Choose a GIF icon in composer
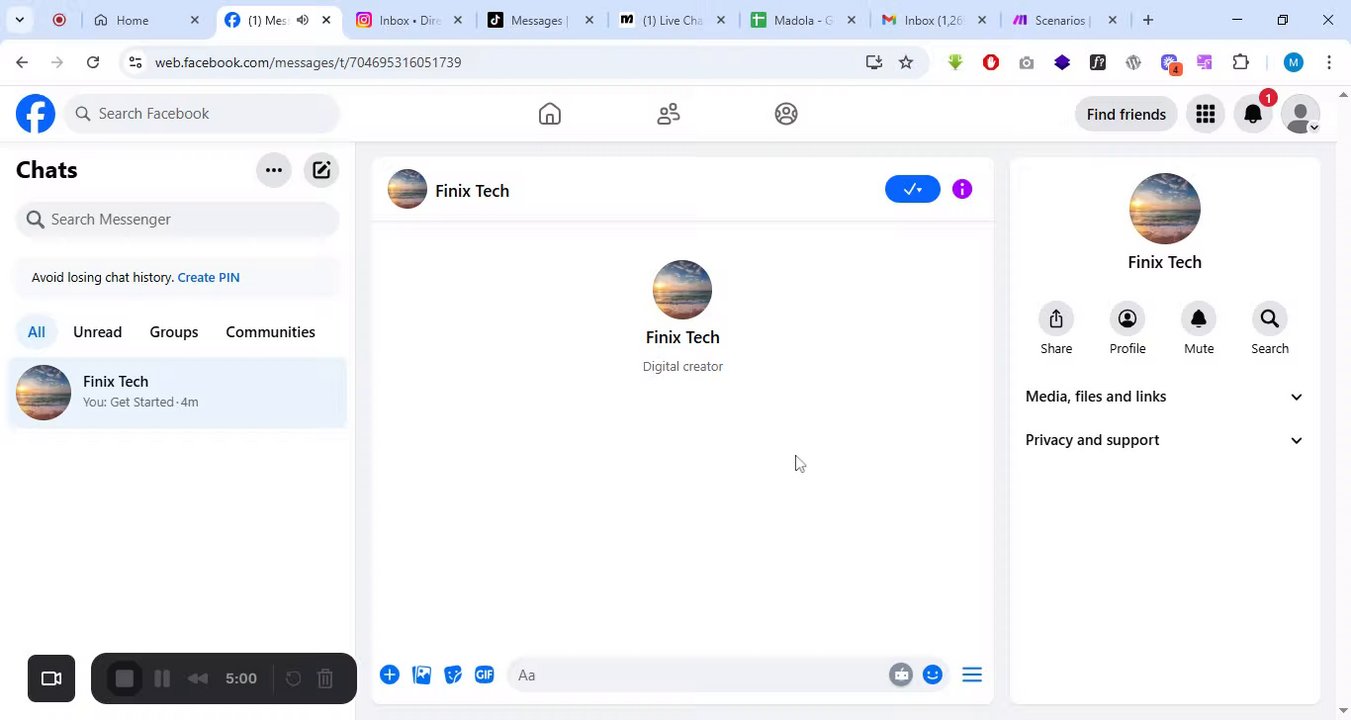1351x720 pixels. coord(485,675)
